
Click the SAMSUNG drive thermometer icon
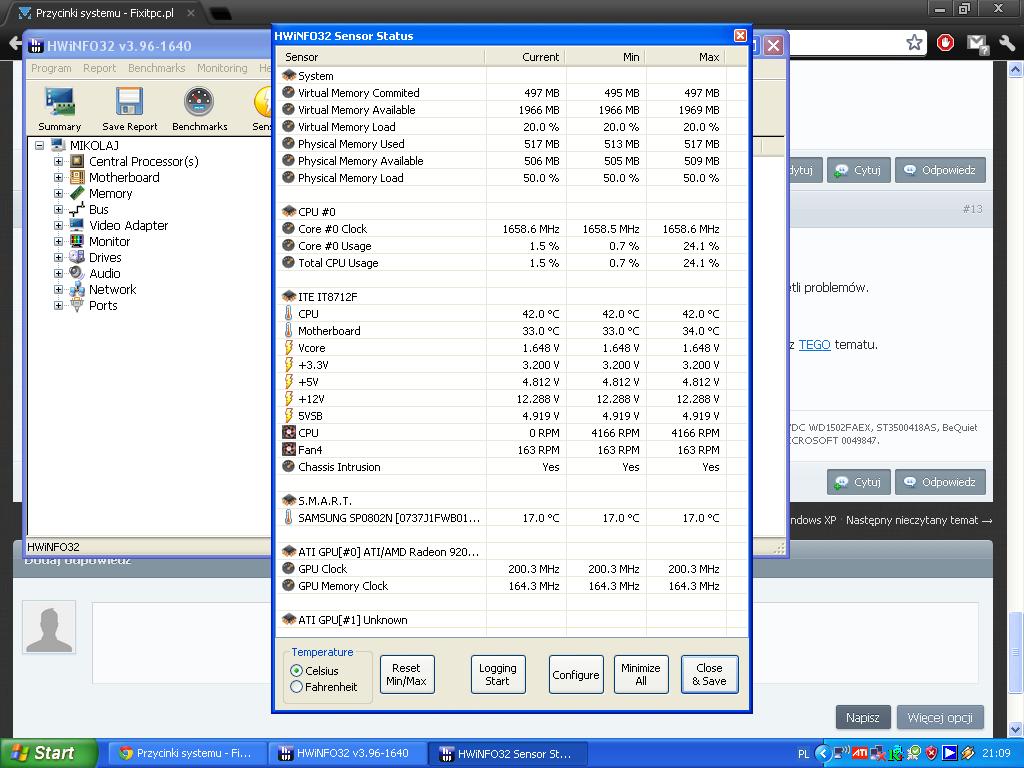click(288, 517)
